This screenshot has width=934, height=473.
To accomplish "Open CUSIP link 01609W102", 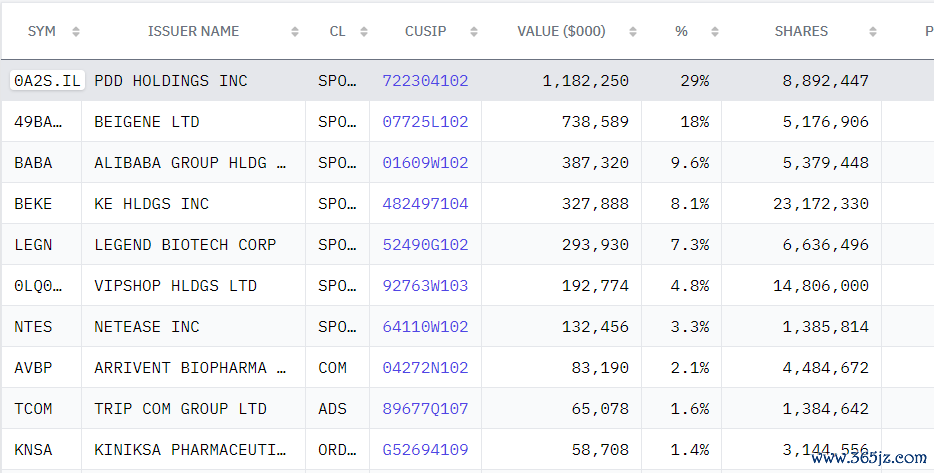I will pyautogui.click(x=425, y=163).
